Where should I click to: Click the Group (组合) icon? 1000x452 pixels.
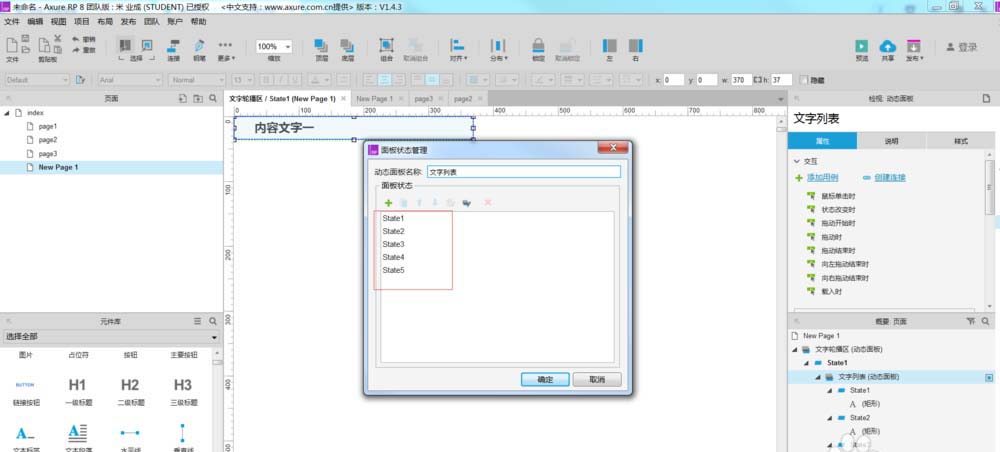point(386,46)
